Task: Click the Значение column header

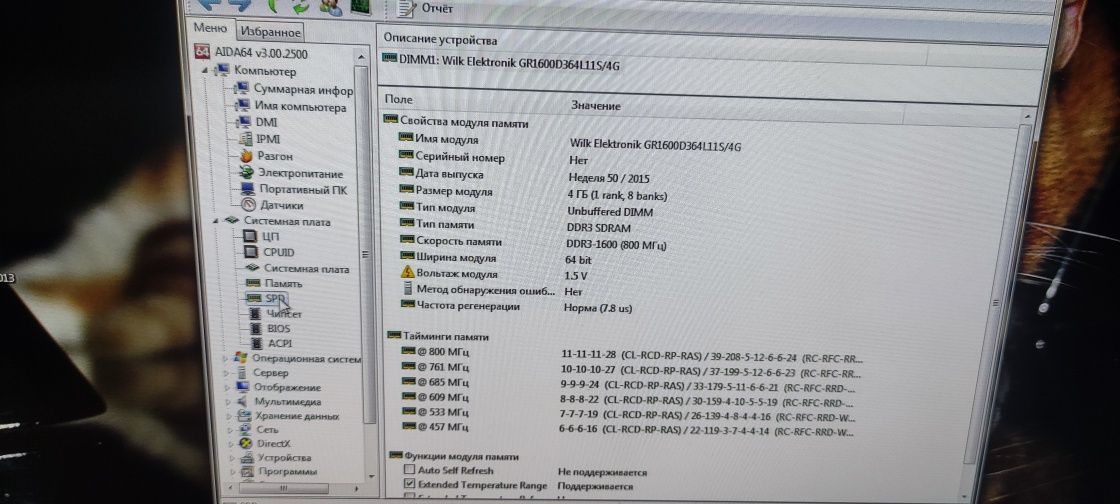Action: coord(596,105)
